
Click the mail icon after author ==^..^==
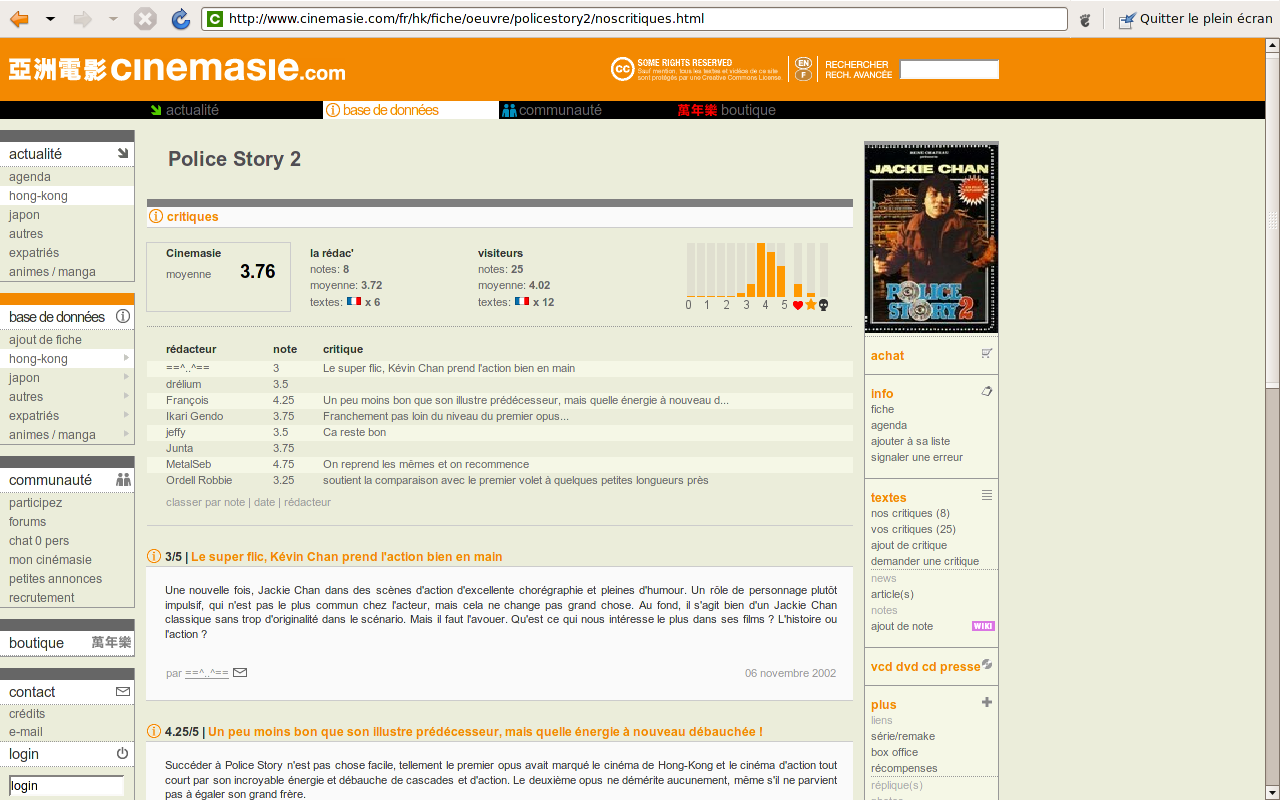point(240,673)
